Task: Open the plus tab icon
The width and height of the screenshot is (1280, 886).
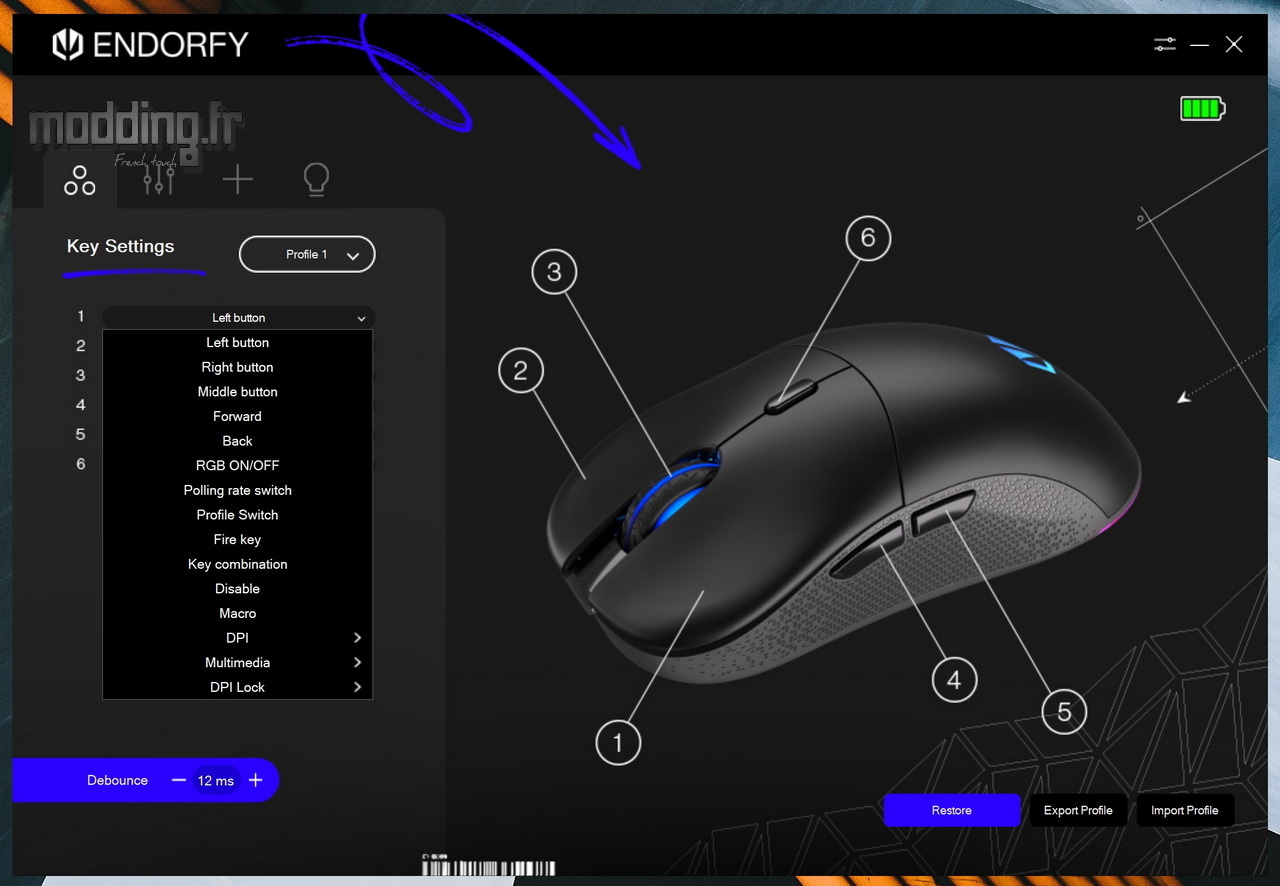Action: click(237, 180)
